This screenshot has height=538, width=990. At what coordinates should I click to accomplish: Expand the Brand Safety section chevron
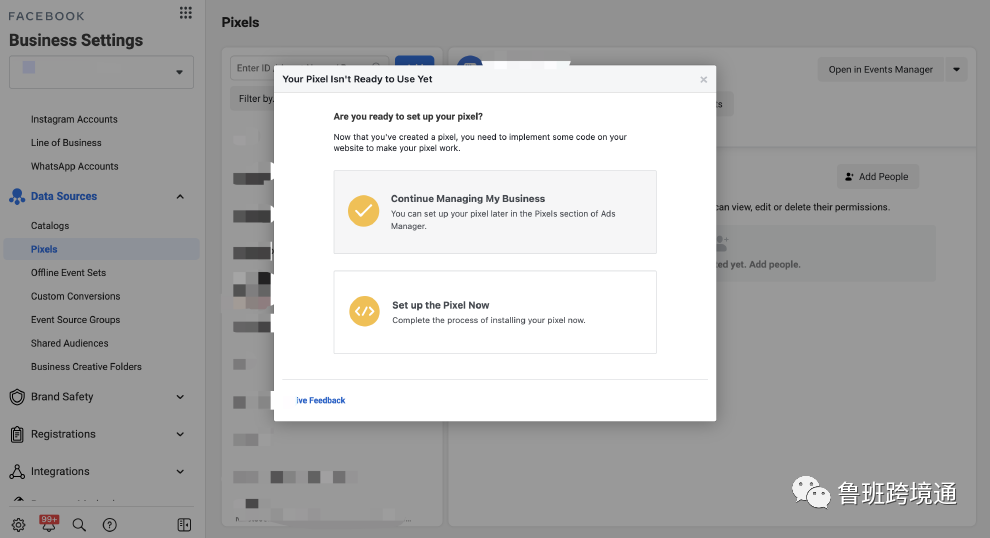click(x=180, y=397)
